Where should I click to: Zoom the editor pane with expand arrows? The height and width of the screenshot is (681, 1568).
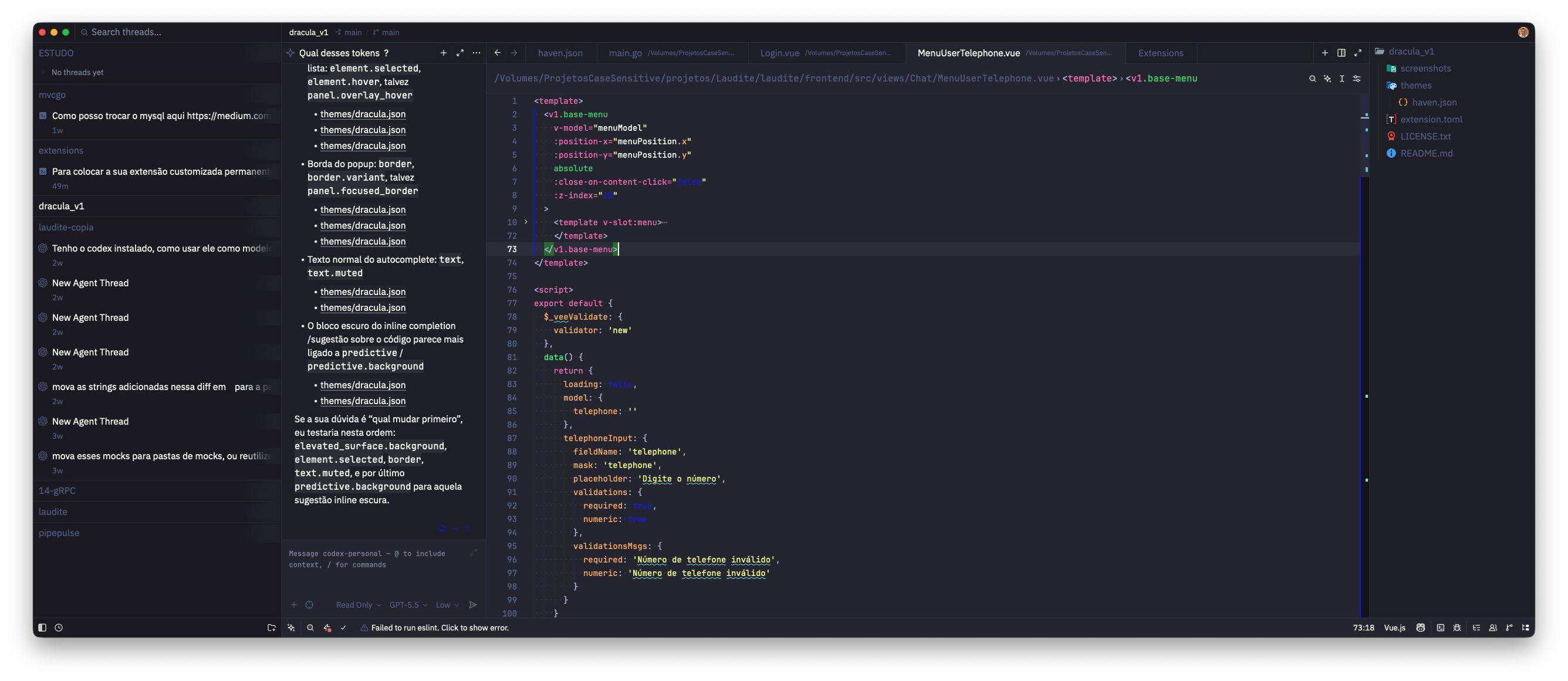click(1358, 53)
